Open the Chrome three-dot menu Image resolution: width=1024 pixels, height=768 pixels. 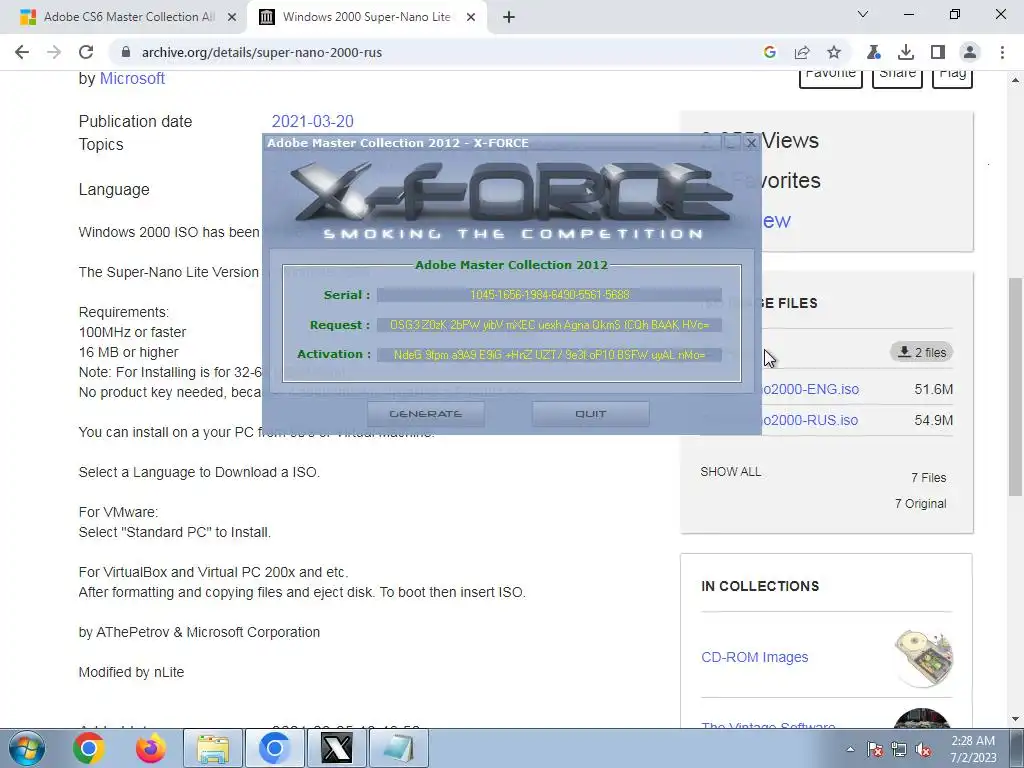1002,52
